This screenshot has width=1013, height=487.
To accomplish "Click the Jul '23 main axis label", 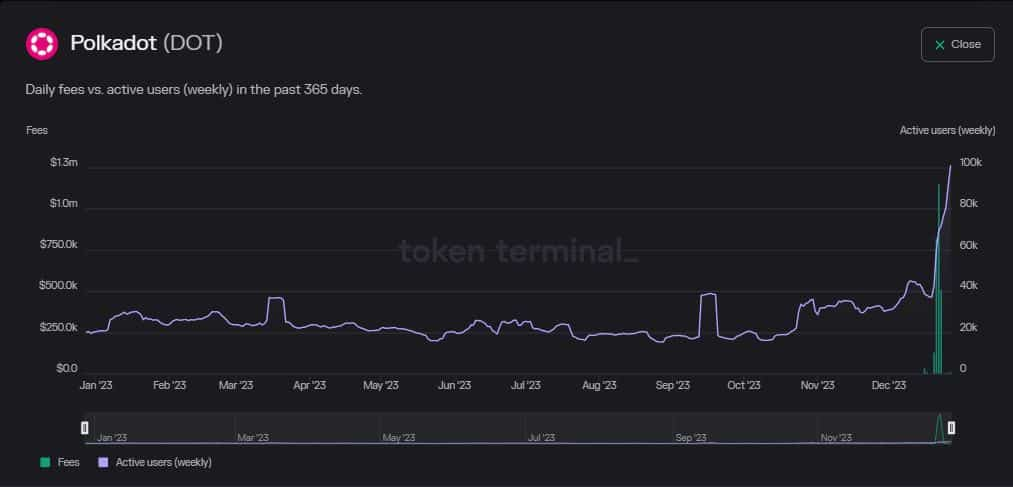I will 526,385.
